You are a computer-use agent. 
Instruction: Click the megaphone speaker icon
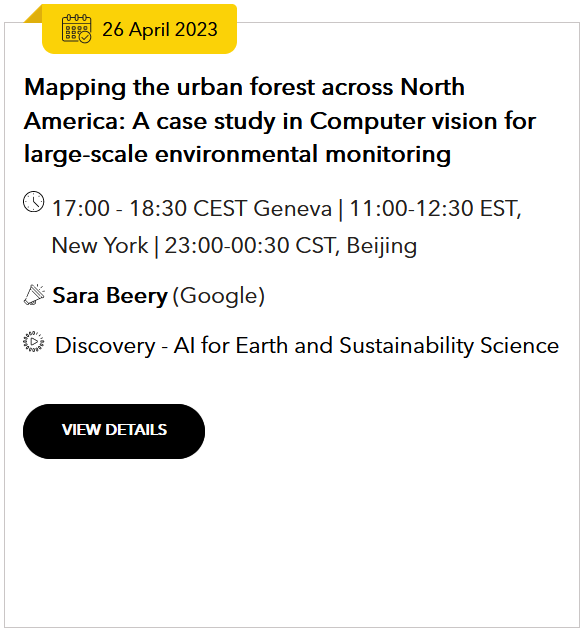[x=34, y=295]
